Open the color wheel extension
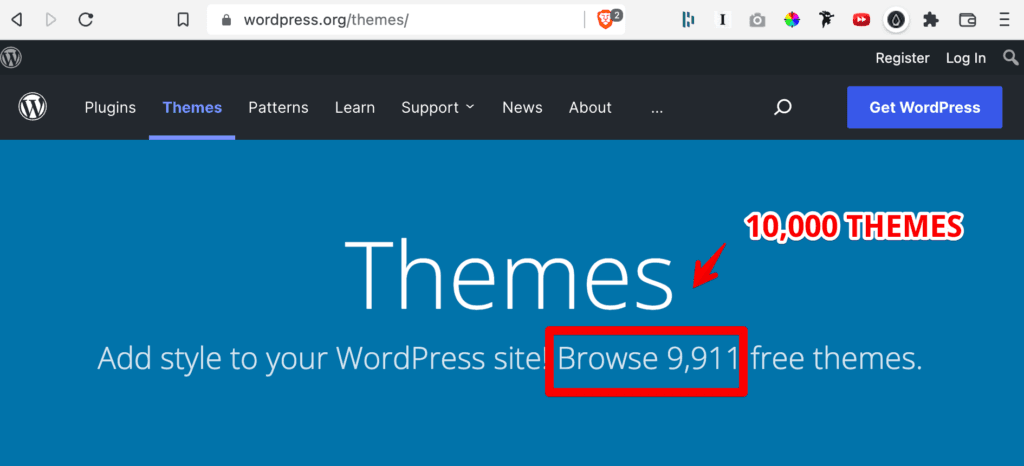This screenshot has height=466, width=1024. click(x=792, y=20)
